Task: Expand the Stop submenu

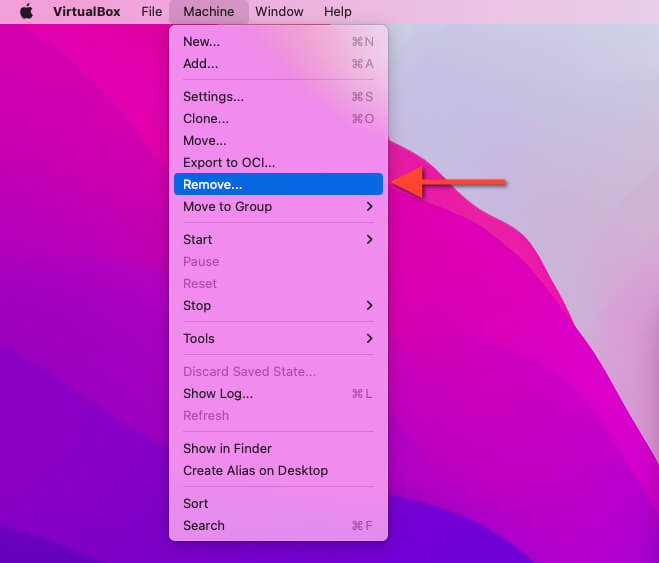Action: click(278, 305)
